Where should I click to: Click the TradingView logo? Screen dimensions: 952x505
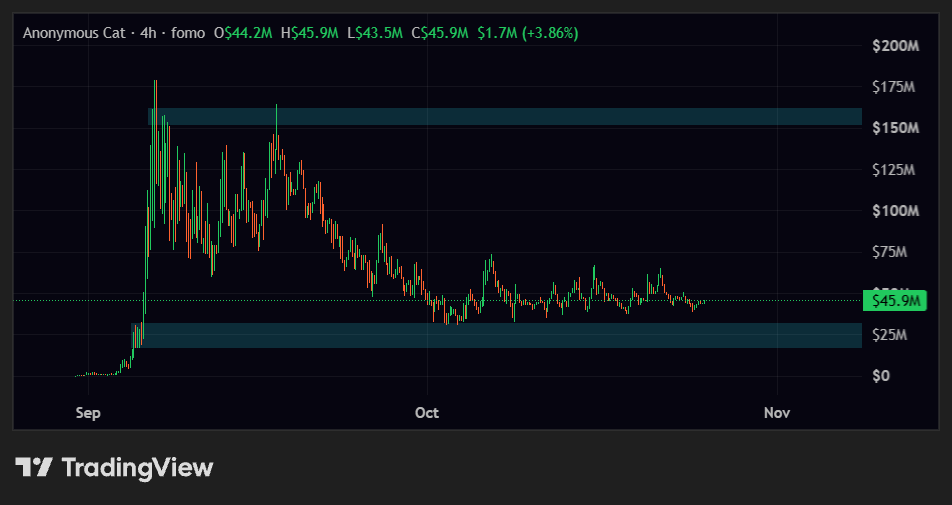[114, 467]
